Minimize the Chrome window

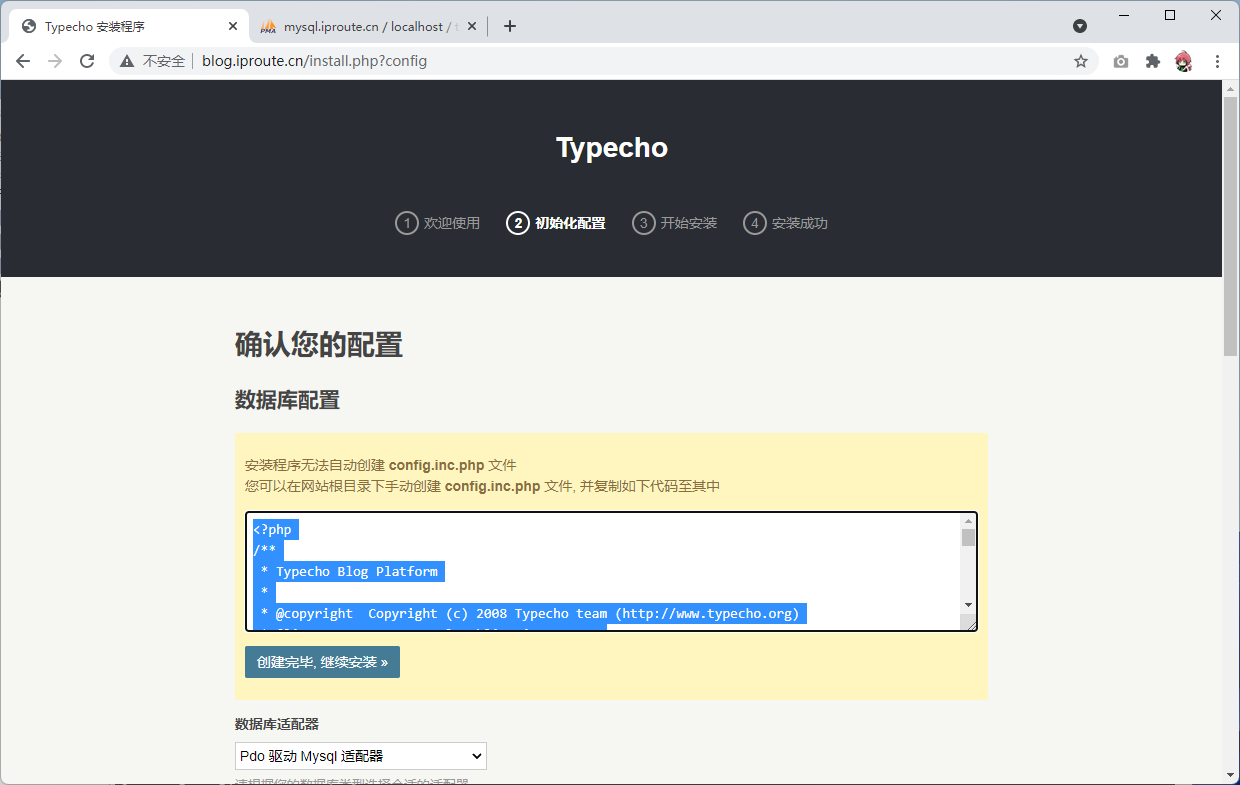tap(1124, 15)
